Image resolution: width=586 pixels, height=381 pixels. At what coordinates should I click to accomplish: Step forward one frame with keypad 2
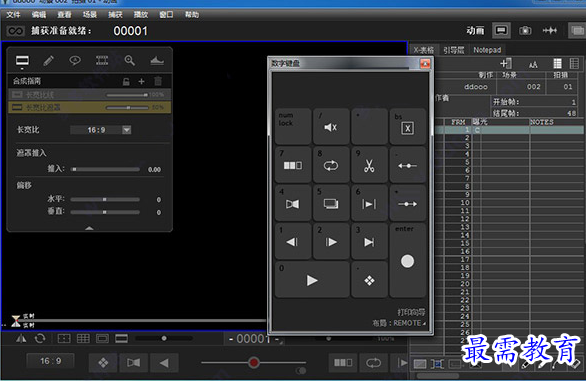331,242
